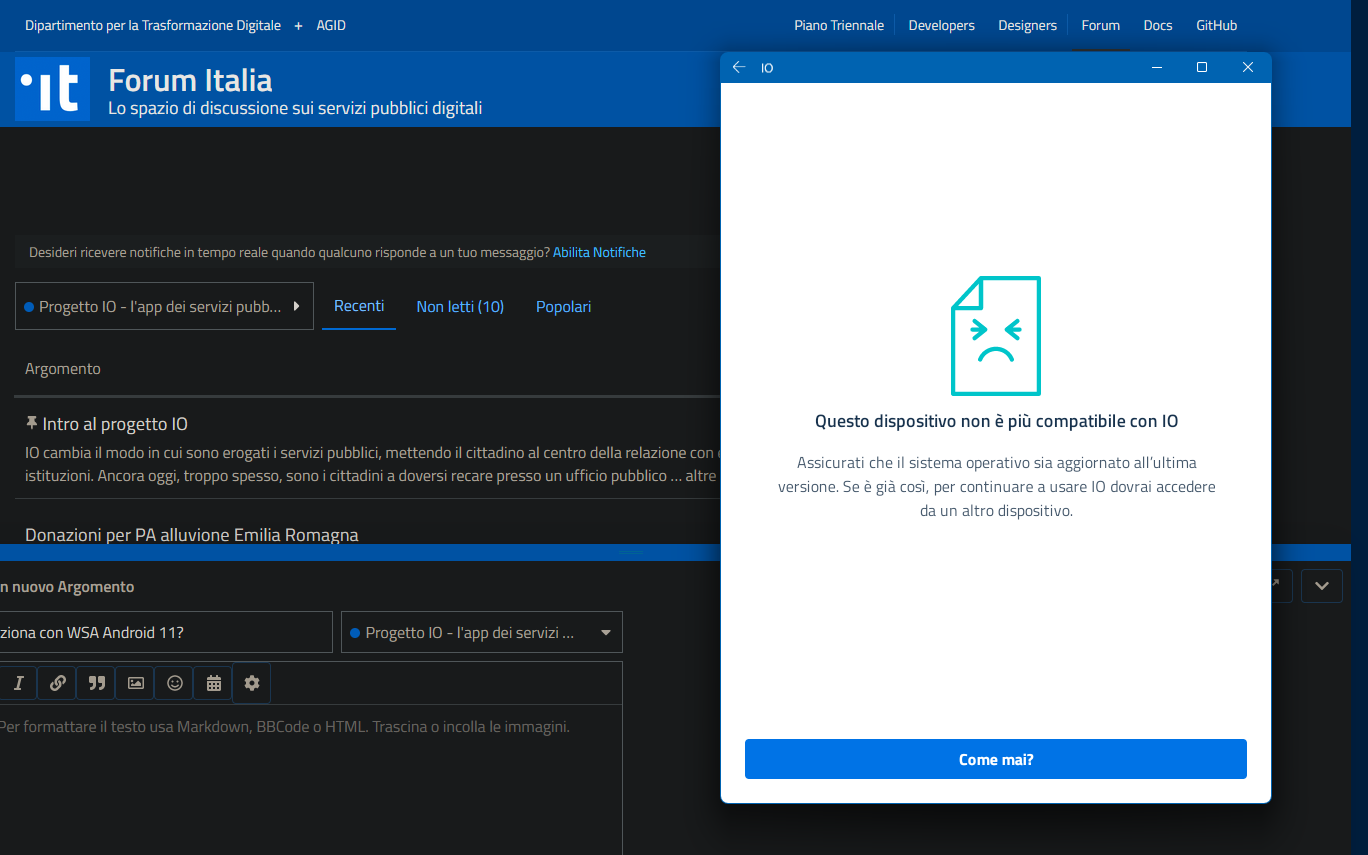The height and width of the screenshot is (855, 1368).
Task: Click the 'n nuovo Argomento' composer heading
Action: pyautogui.click(x=67, y=587)
